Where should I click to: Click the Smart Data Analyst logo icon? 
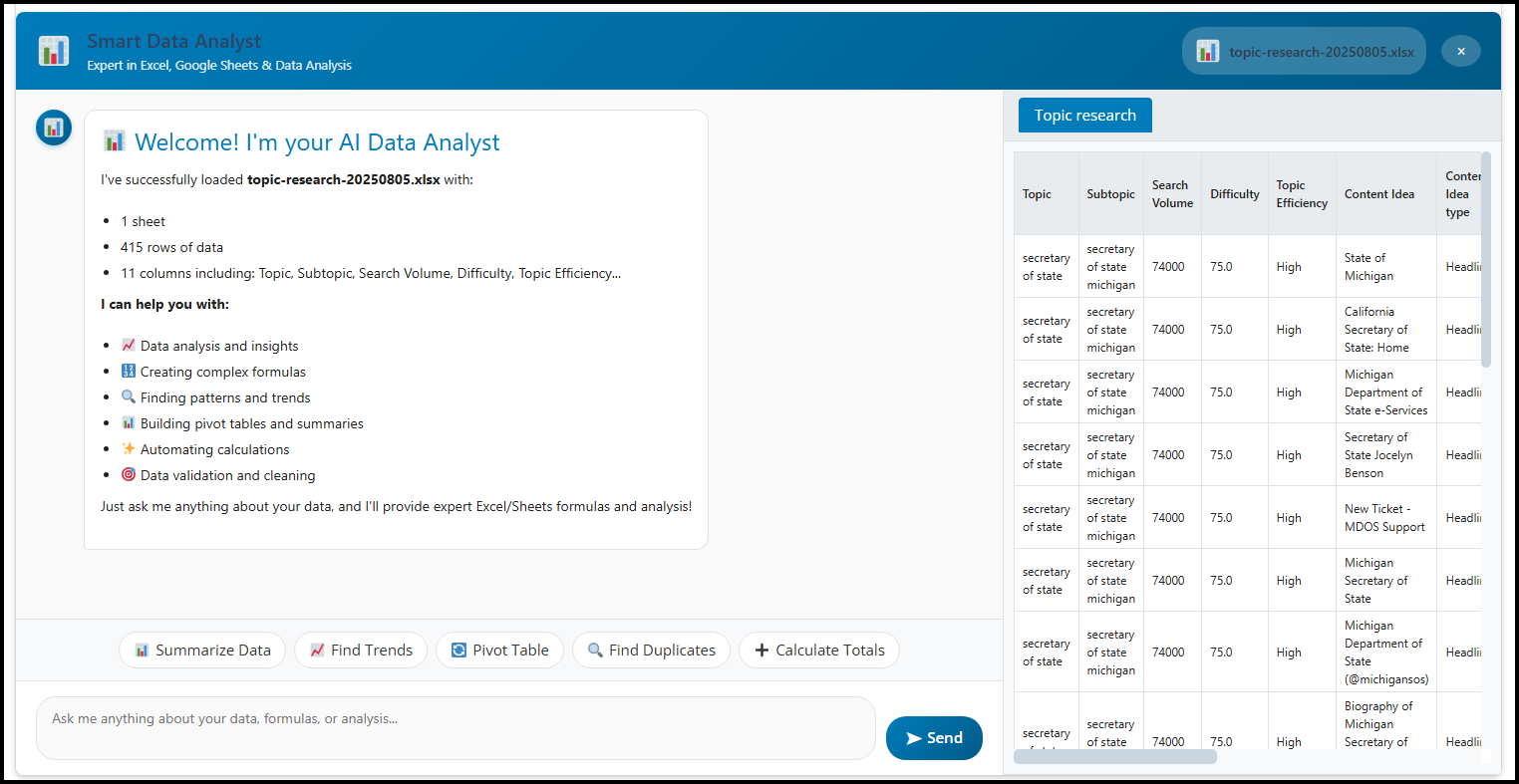coord(53,50)
